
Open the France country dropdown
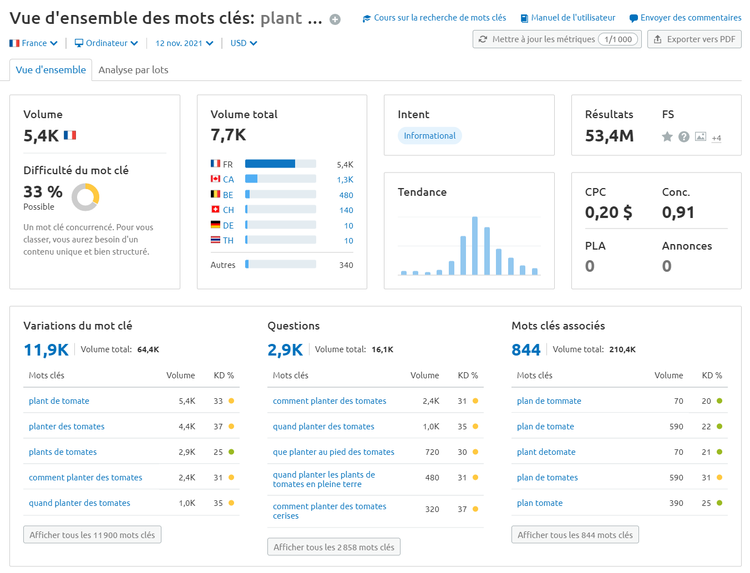pyautogui.click(x=33, y=43)
